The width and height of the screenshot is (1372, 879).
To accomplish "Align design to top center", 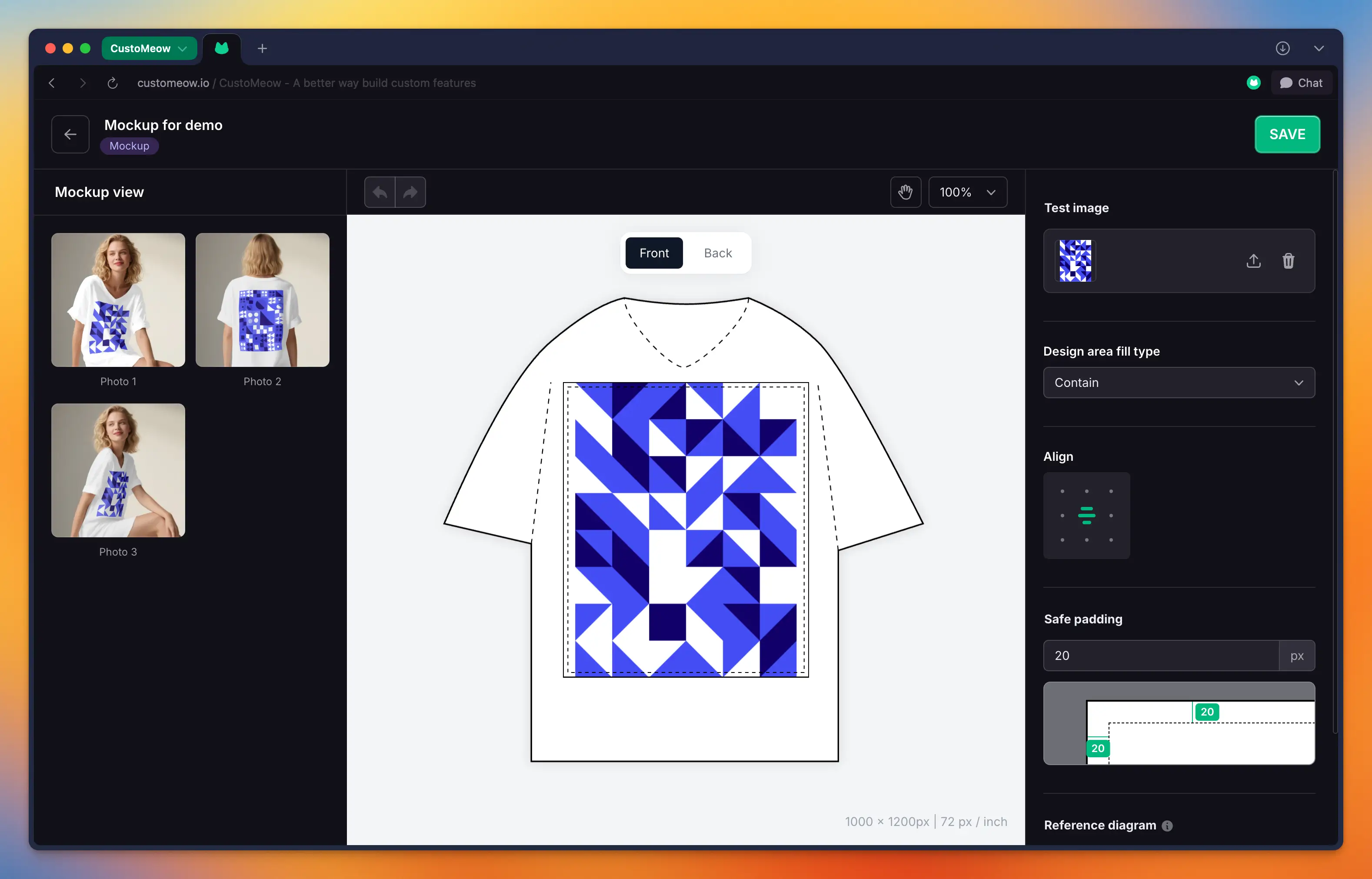I will point(1087,491).
